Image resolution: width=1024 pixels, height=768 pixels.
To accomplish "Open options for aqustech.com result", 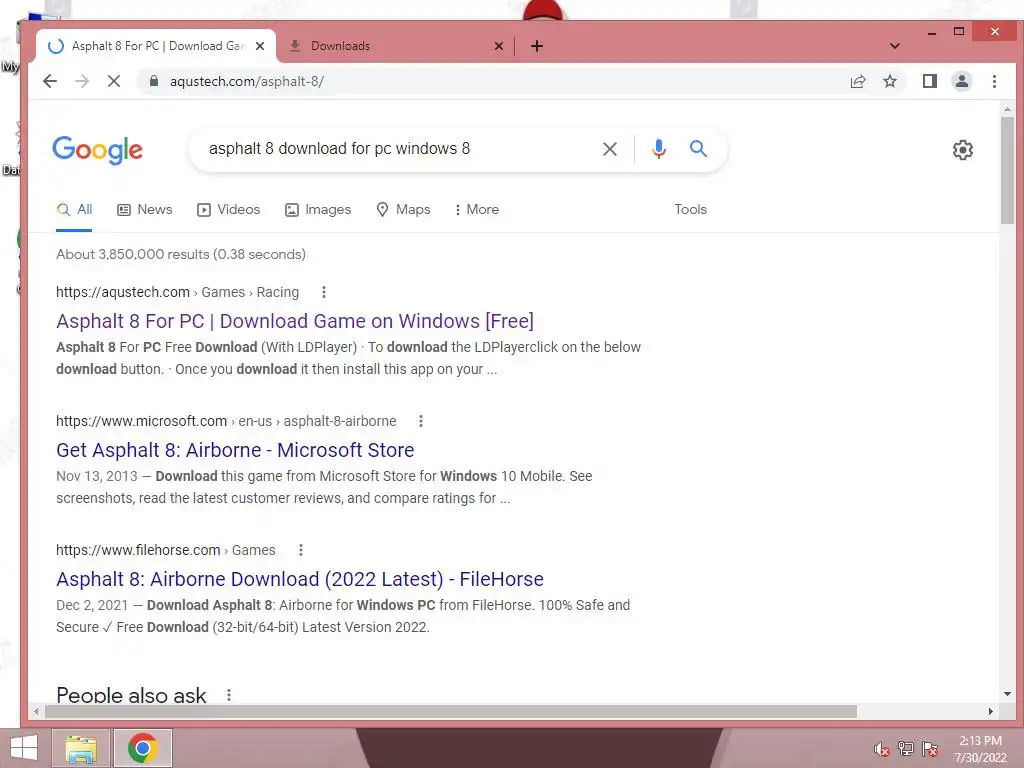I will (324, 292).
